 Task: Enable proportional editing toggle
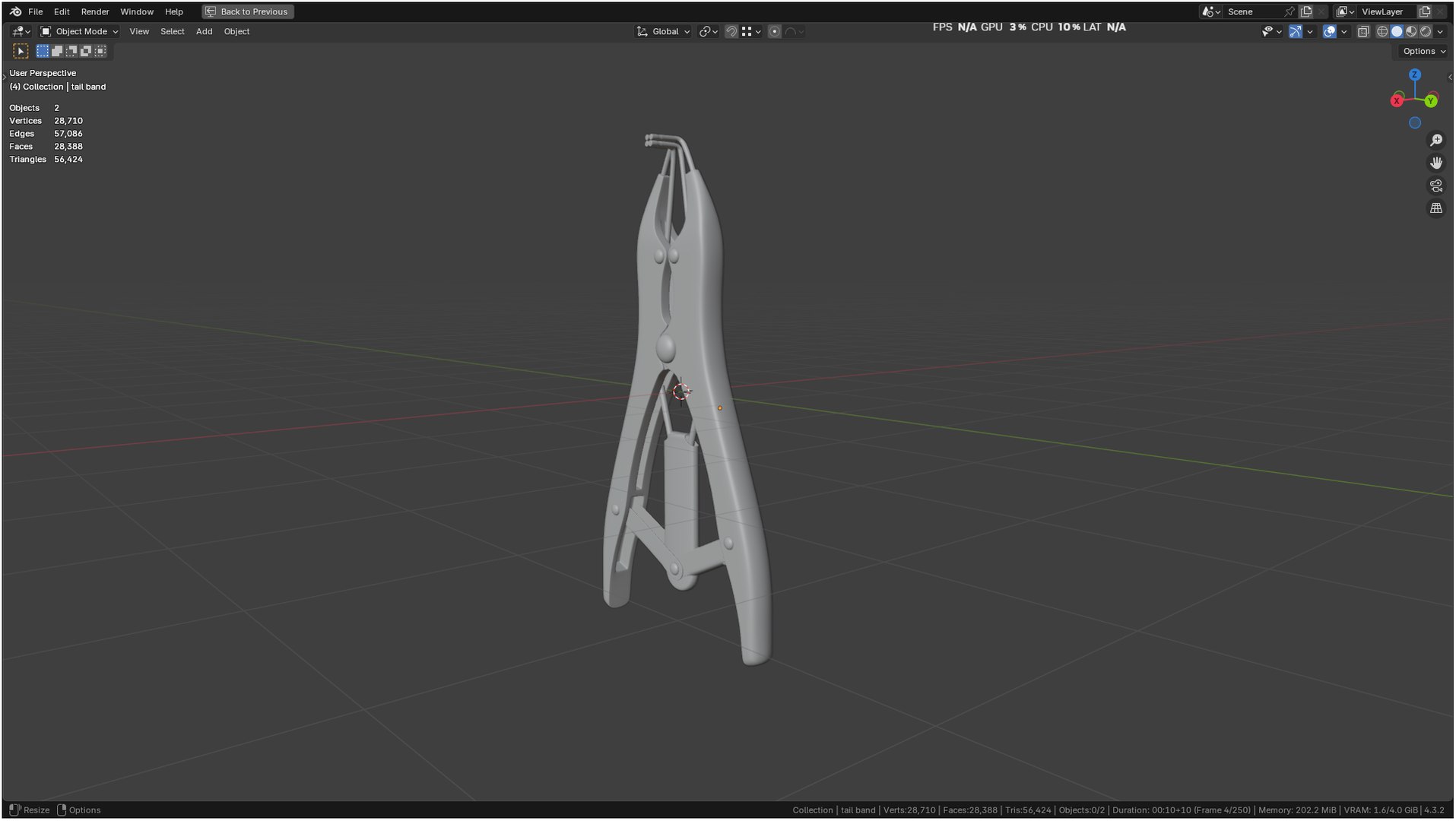tap(774, 31)
